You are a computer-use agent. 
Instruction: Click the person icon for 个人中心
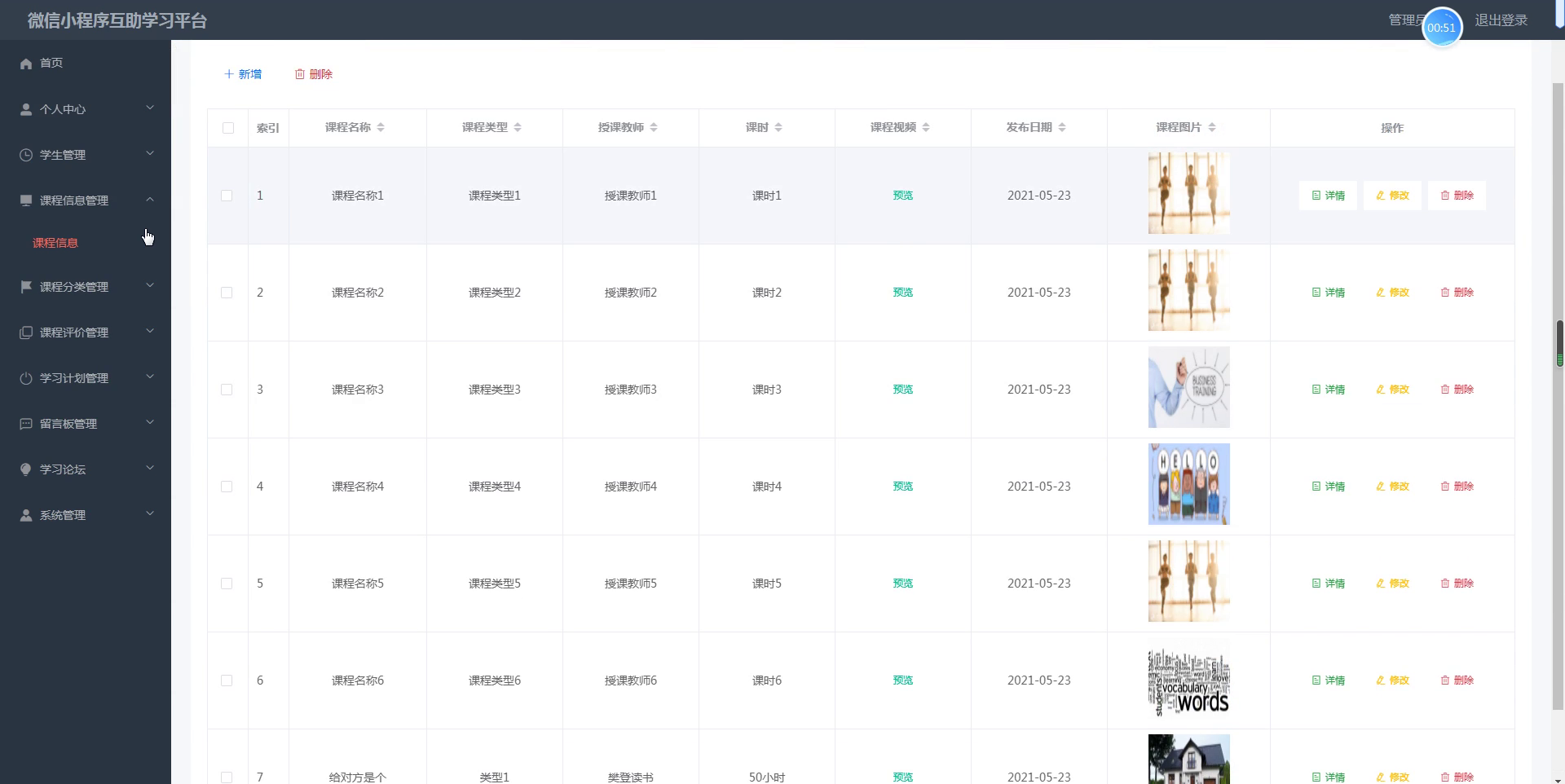click(x=26, y=109)
